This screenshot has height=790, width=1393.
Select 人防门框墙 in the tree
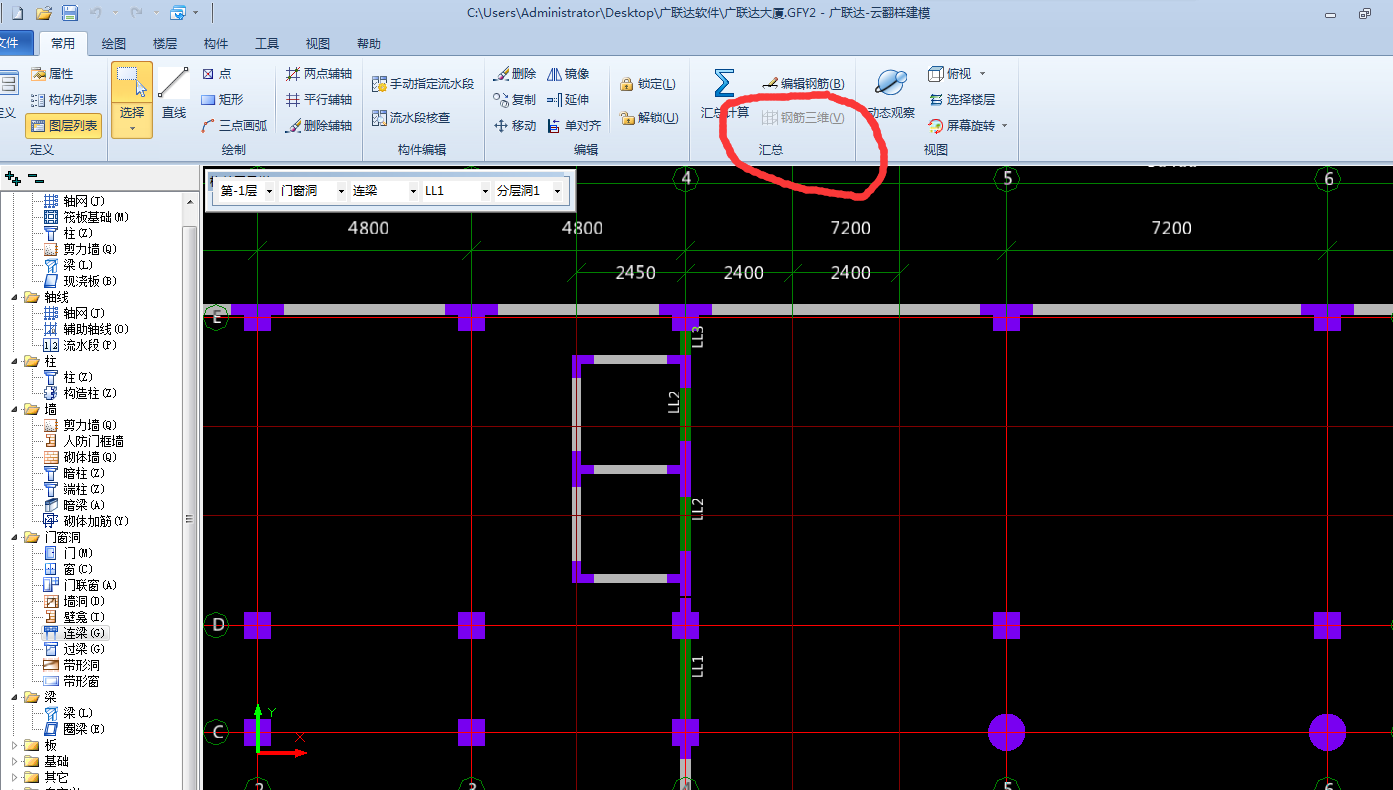(84, 441)
